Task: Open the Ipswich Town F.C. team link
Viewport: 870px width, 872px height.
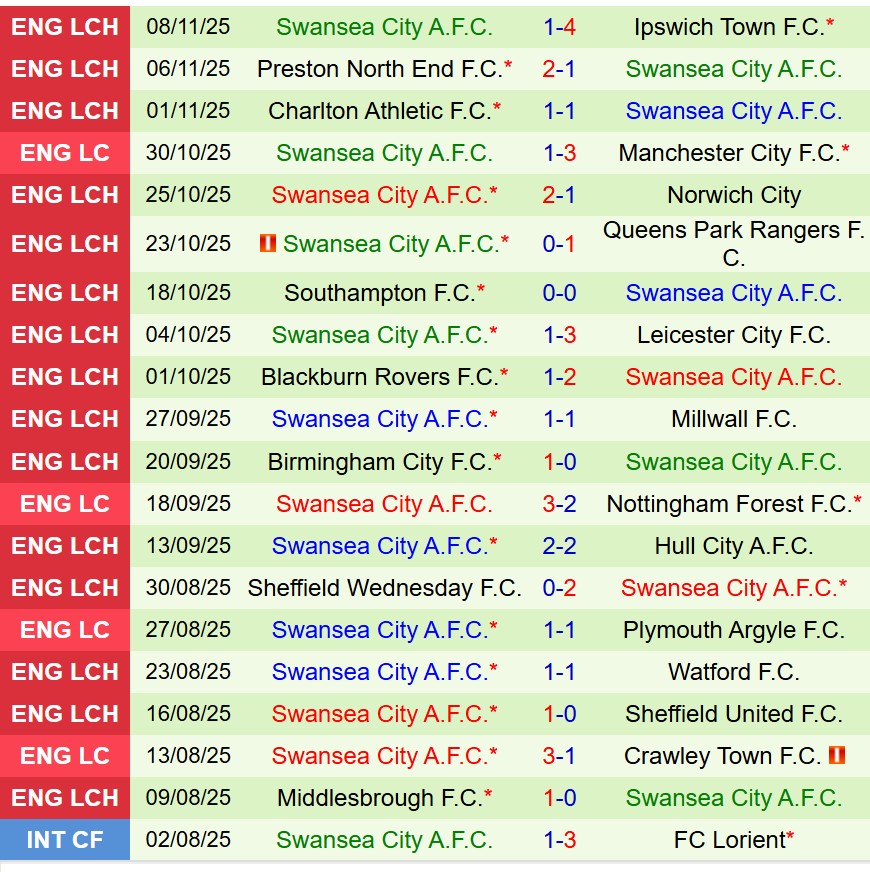Action: (730, 27)
